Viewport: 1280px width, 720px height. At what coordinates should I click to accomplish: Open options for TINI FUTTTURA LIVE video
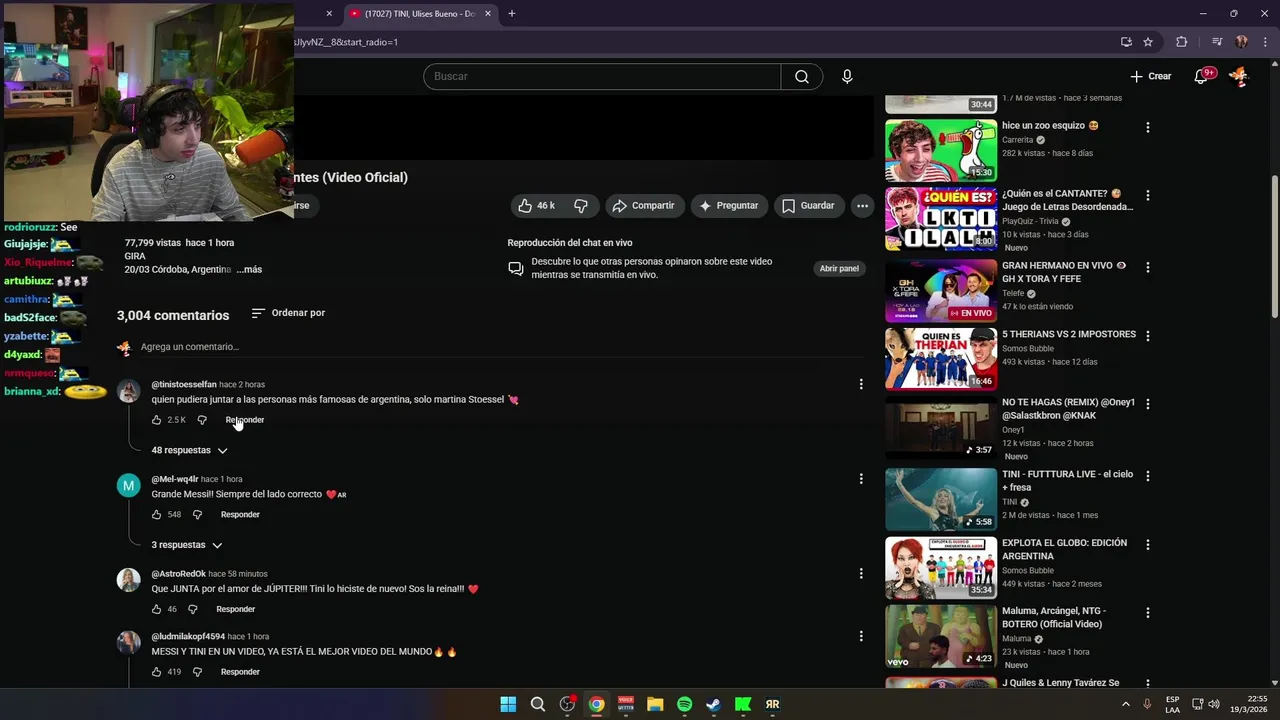click(x=1148, y=476)
